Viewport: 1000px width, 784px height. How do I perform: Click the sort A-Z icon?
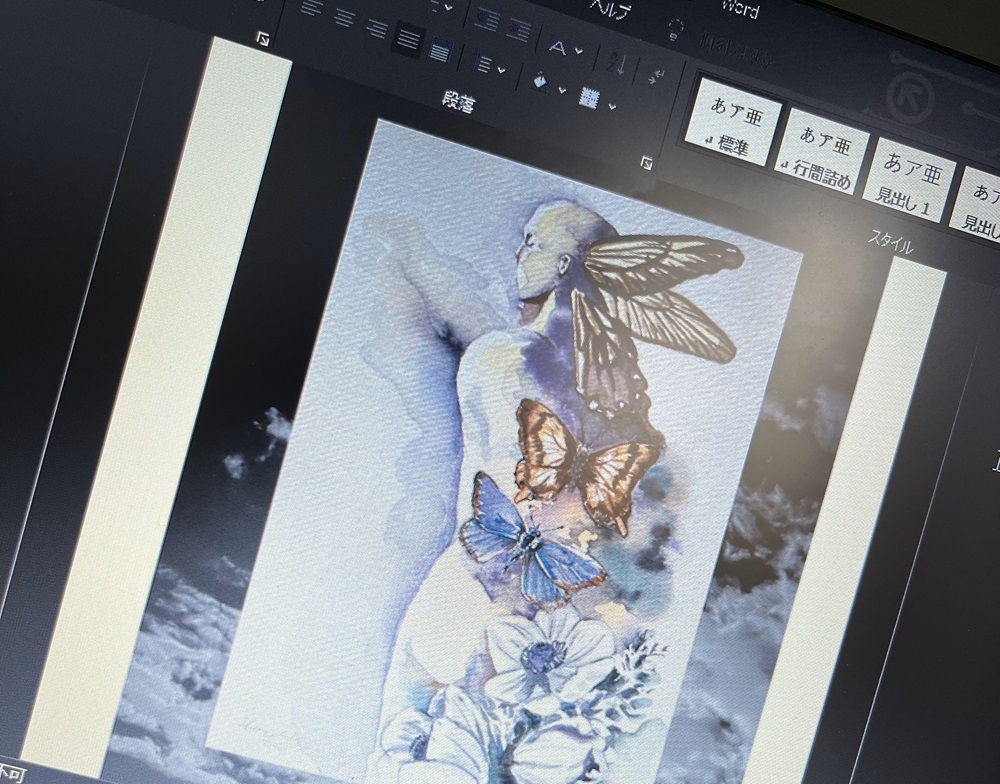[x=617, y=64]
